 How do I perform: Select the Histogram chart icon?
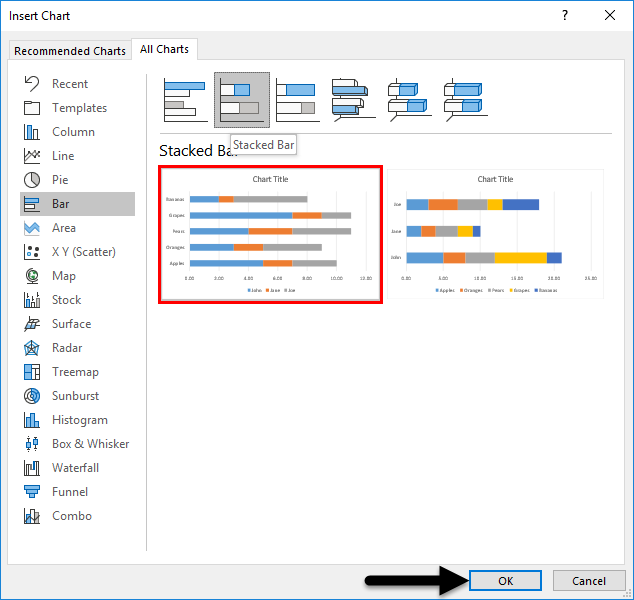click(x=32, y=420)
